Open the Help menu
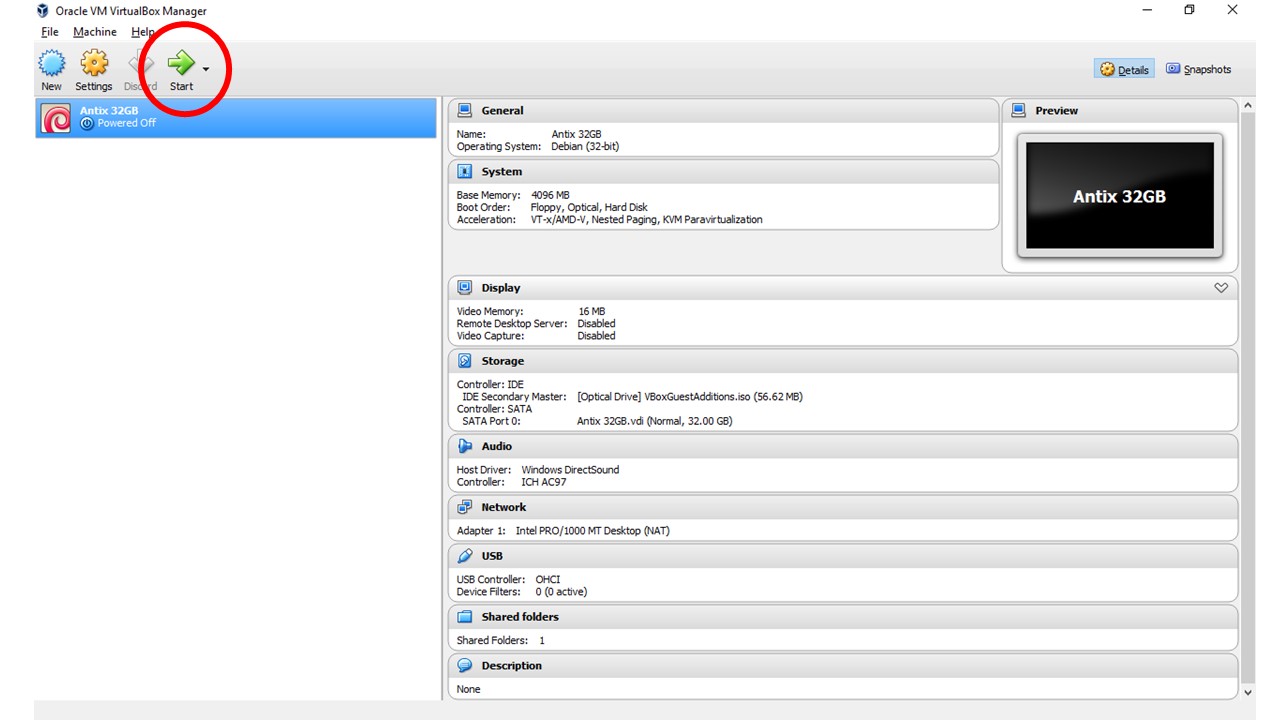This screenshot has height=720, width=1280. [143, 32]
